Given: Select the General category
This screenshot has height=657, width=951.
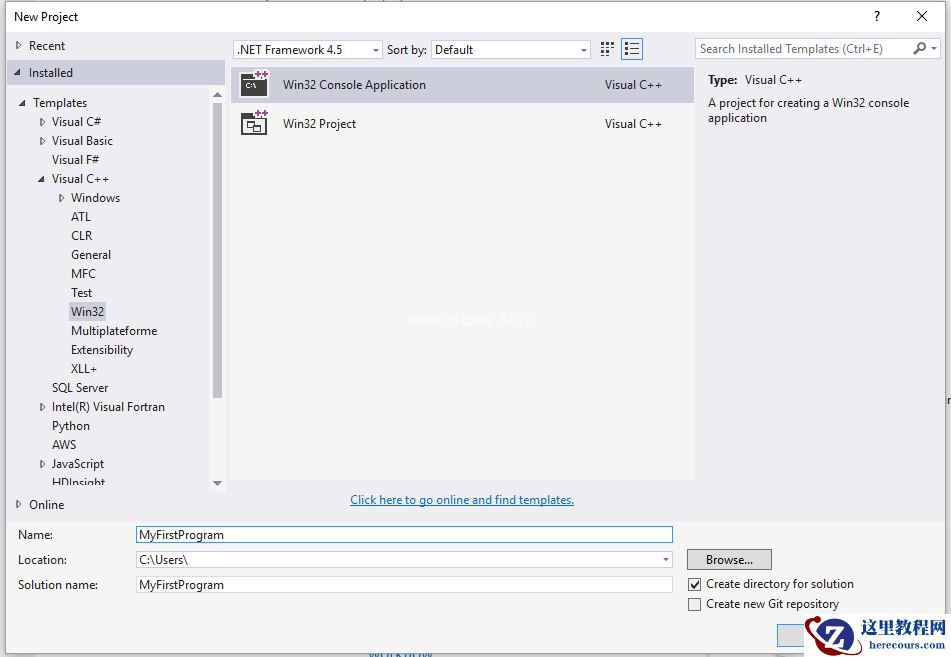Looking at the screenshot, I should pos(91,255).
